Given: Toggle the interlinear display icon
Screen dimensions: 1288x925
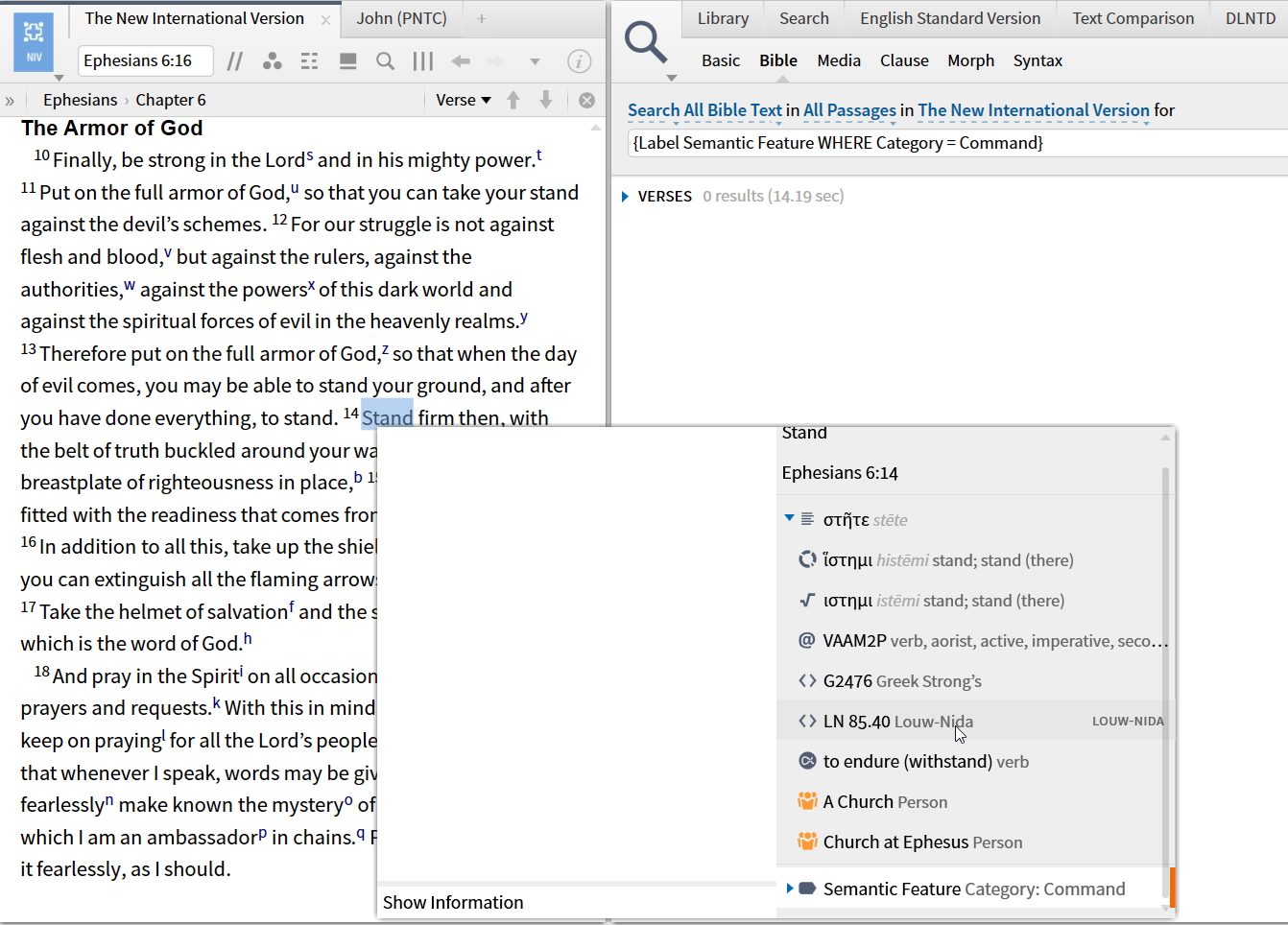Looking at the screenshot, I should coord(309,61).
